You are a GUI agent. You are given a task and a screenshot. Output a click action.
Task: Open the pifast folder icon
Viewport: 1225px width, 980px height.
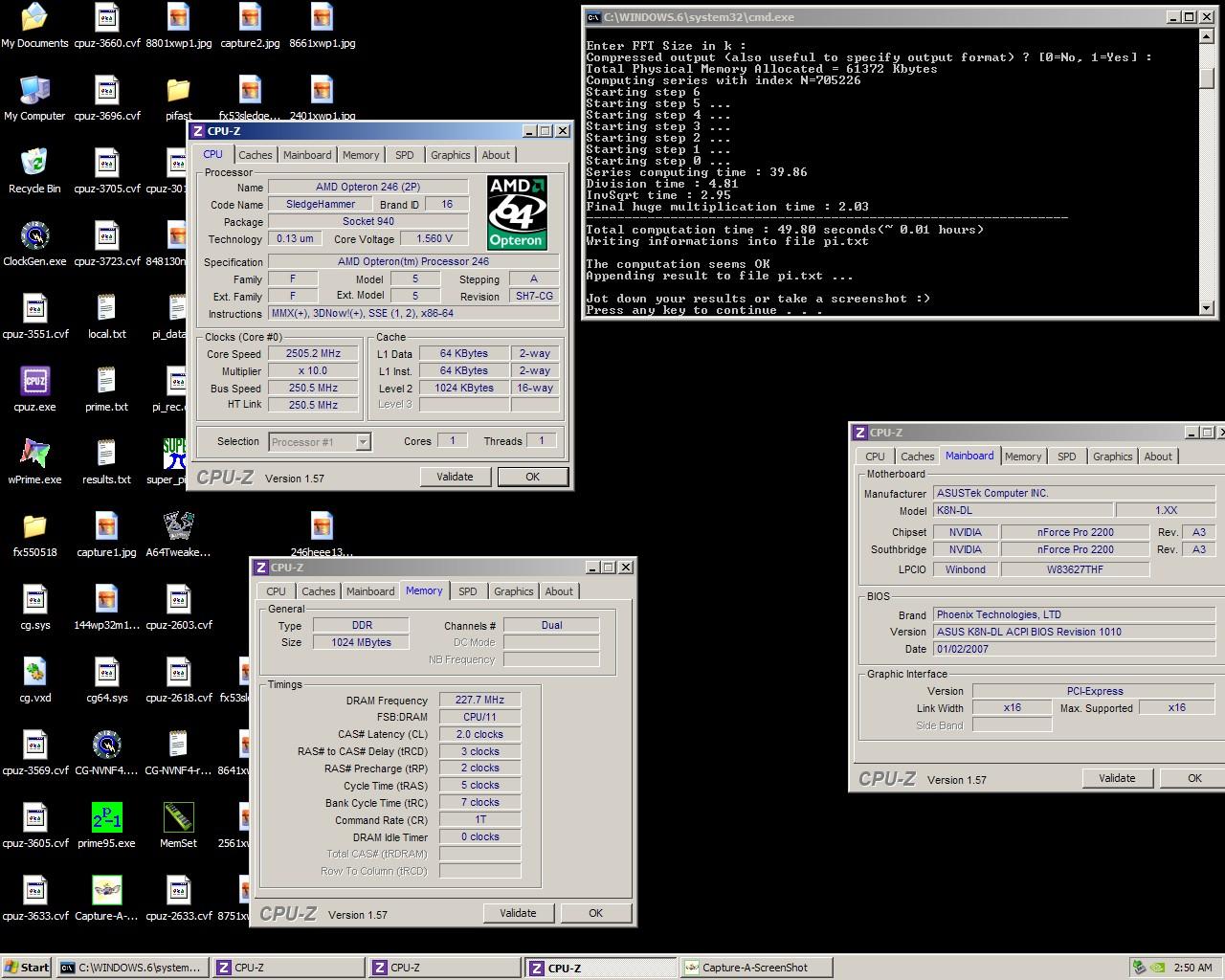pos(178,99)
